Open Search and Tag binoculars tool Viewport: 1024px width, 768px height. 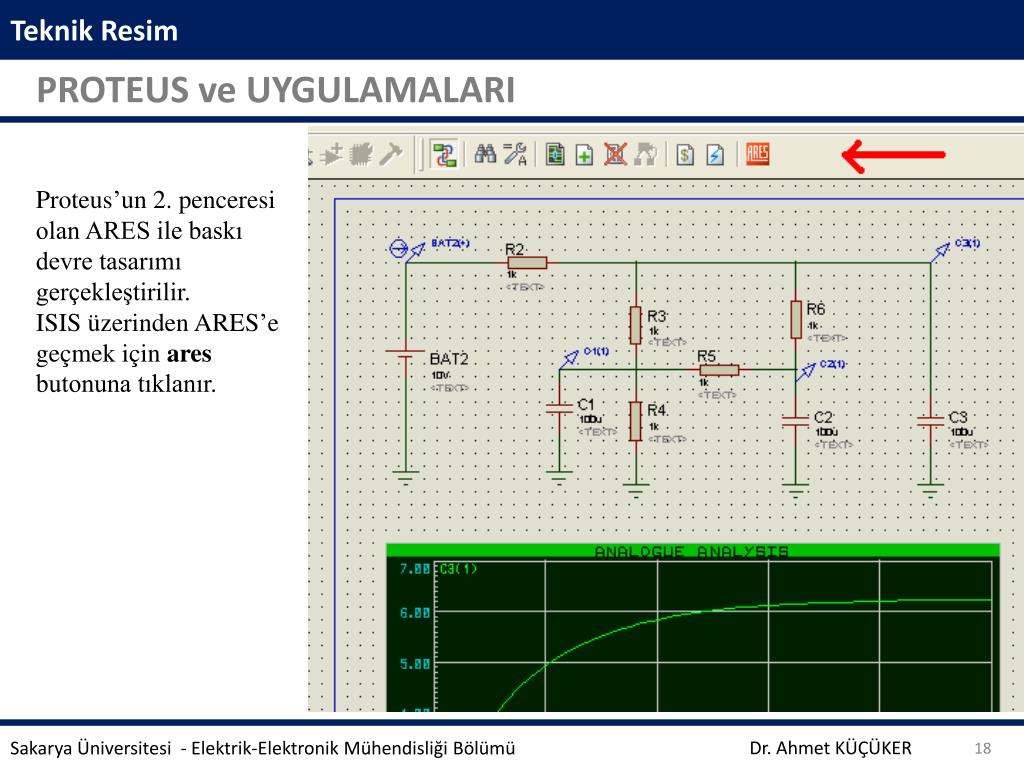[x=485, y=155]
